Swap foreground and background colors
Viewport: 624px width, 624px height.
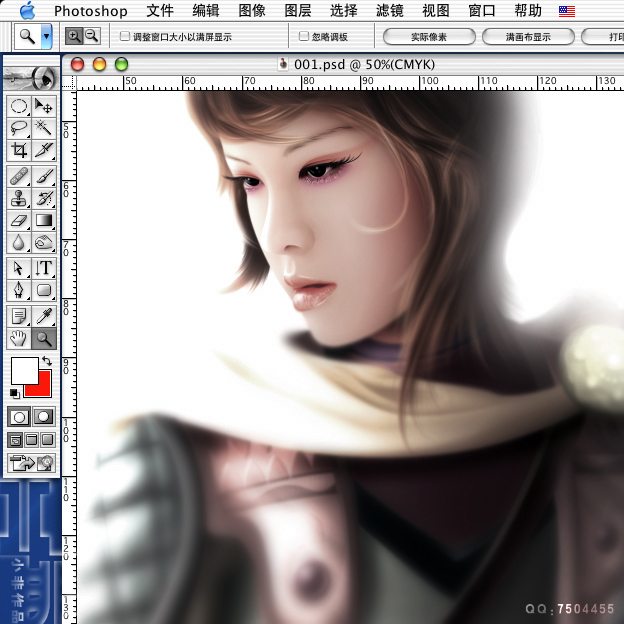[47, 361]
